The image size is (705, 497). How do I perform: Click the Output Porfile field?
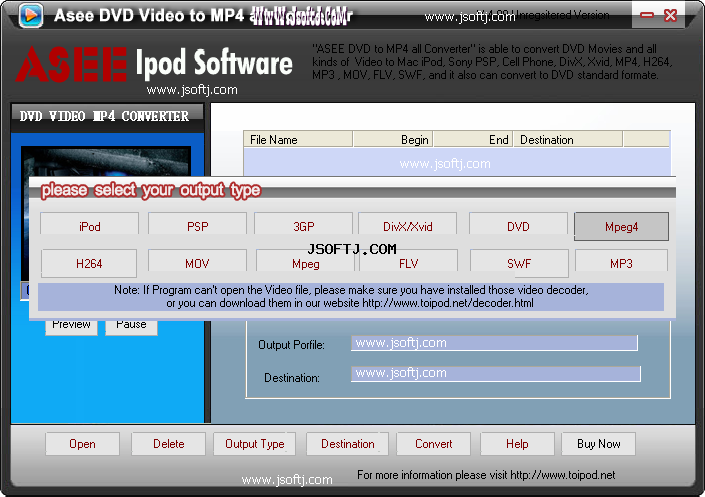click(x=494, y=343)
